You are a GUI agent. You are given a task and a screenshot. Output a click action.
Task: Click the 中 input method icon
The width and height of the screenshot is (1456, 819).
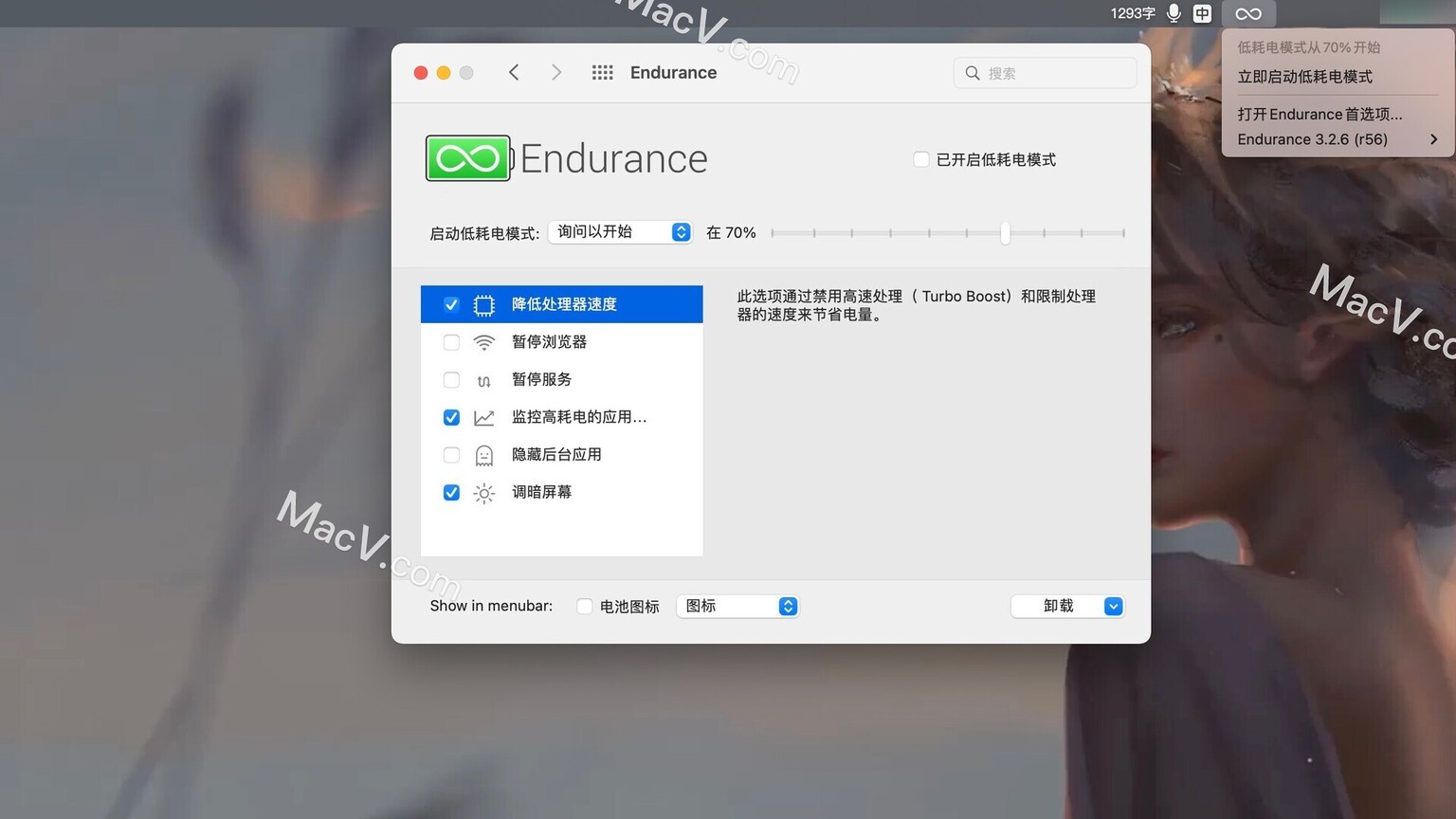(1202, 13)
